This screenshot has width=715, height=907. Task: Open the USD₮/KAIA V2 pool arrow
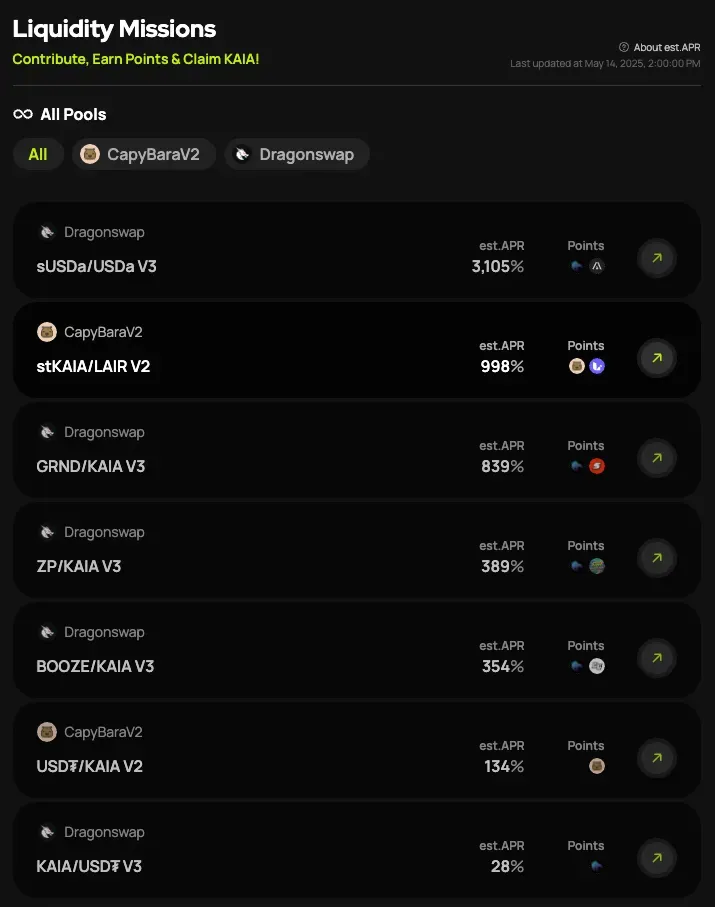tap(657, 758)
